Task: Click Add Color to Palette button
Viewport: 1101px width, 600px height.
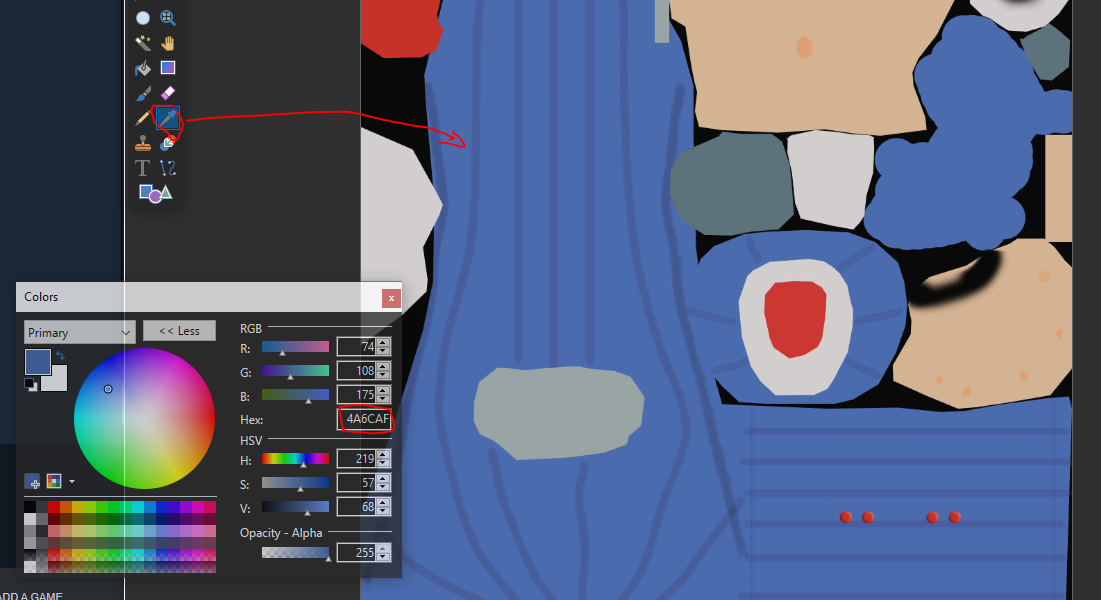Action: [x=32, y=481]
